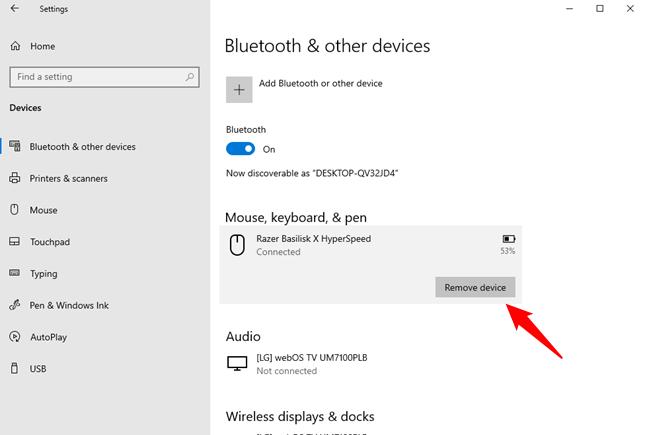
Task: Select the [LG] webOS TV UM7100PLB device
Action: pos(370,364)
